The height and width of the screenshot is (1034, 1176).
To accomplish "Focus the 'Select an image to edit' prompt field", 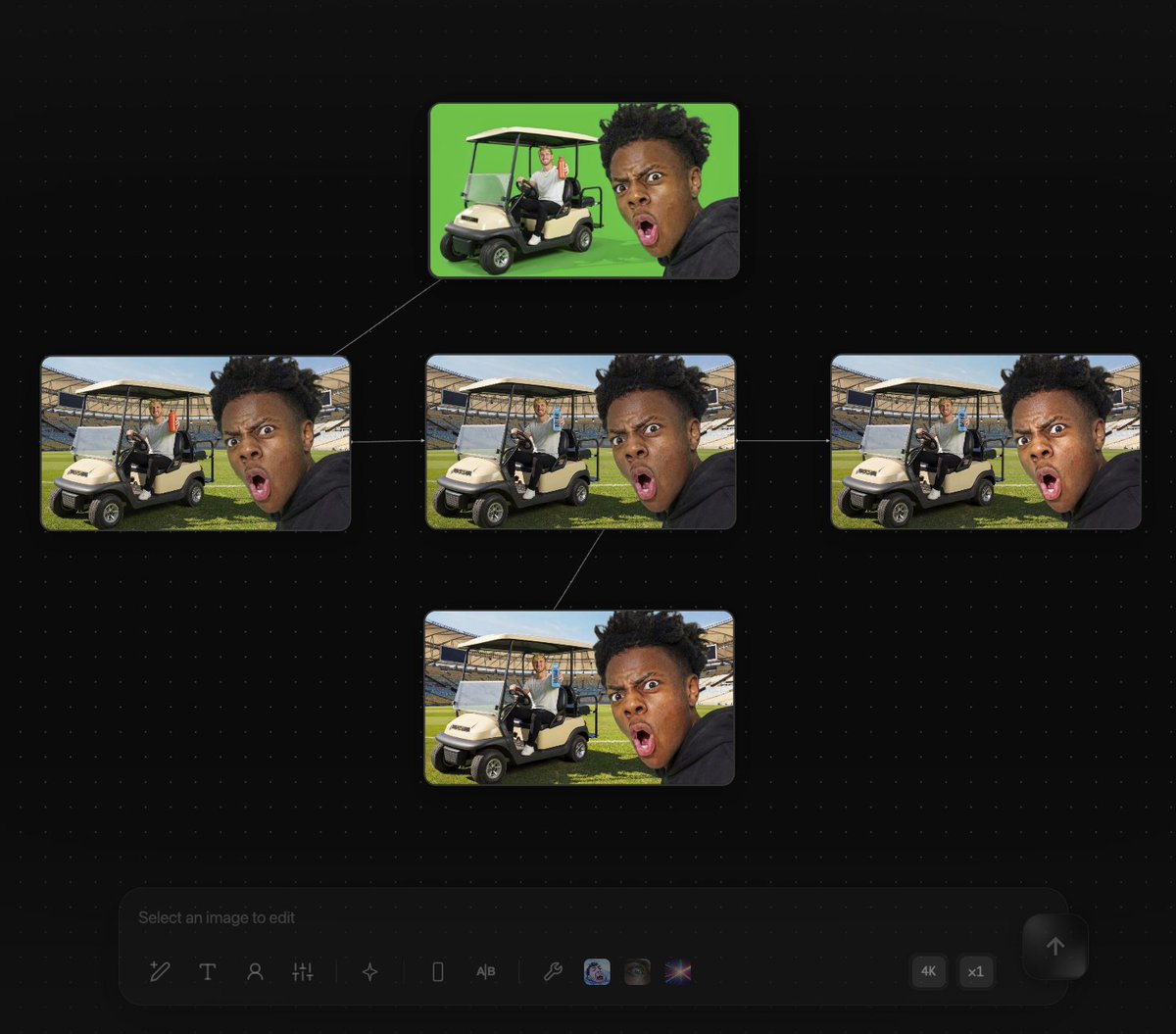I will coord(568,917).
